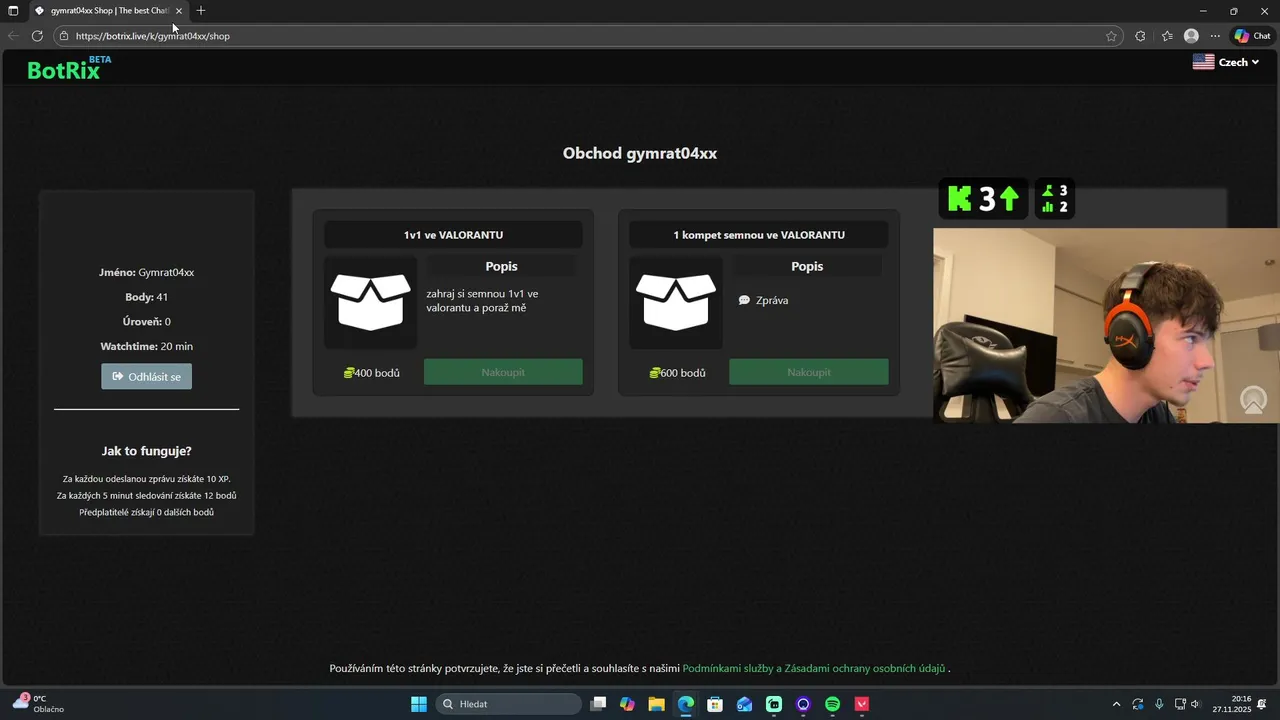Open the volume tray icon
1280x720 pixels.
(1196, 704)
